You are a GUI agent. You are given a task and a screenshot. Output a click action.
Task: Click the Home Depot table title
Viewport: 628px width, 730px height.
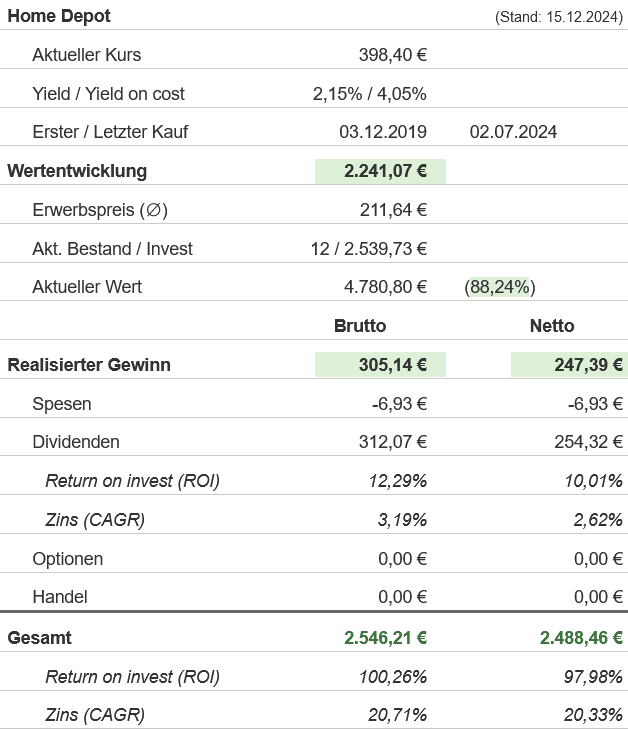[59, 16]
